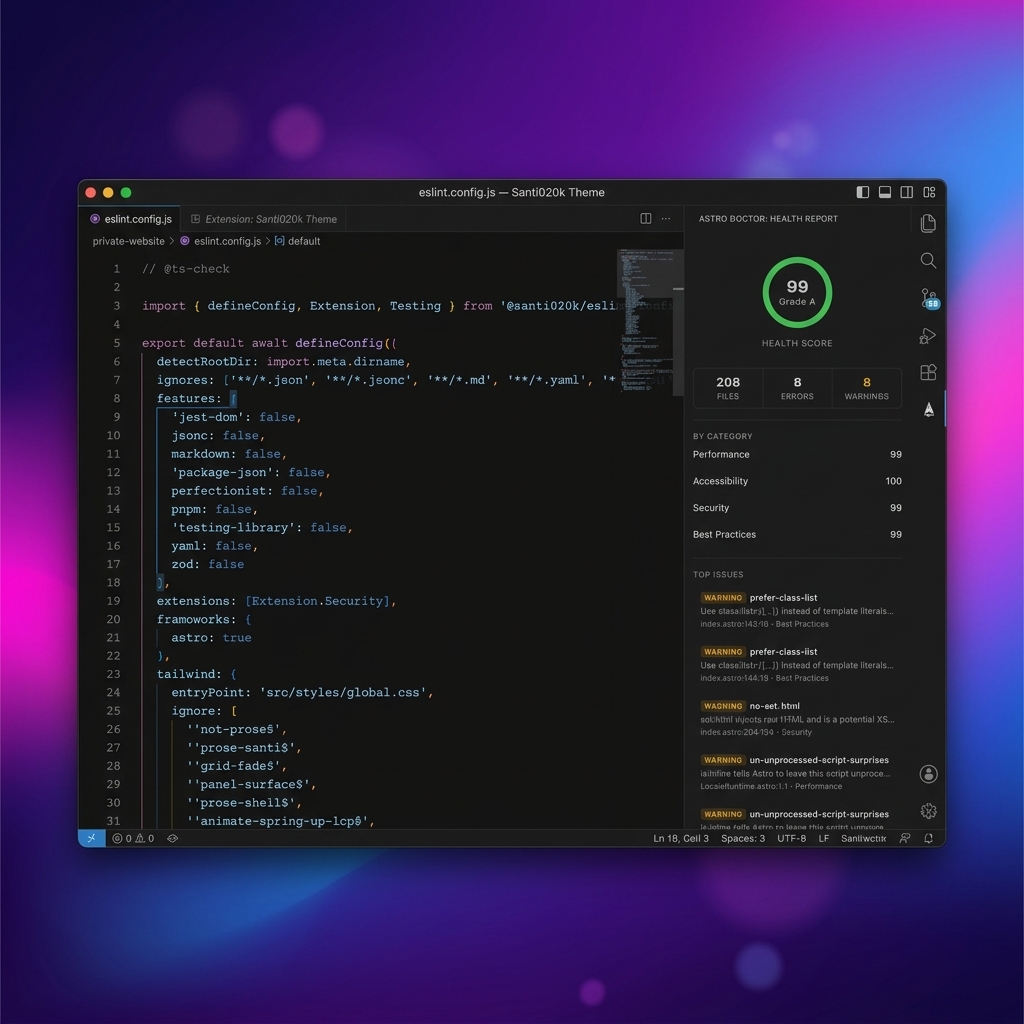Select the Performance category row
This screenshot has height=1024, width=1024.
(x=797, y=455)
